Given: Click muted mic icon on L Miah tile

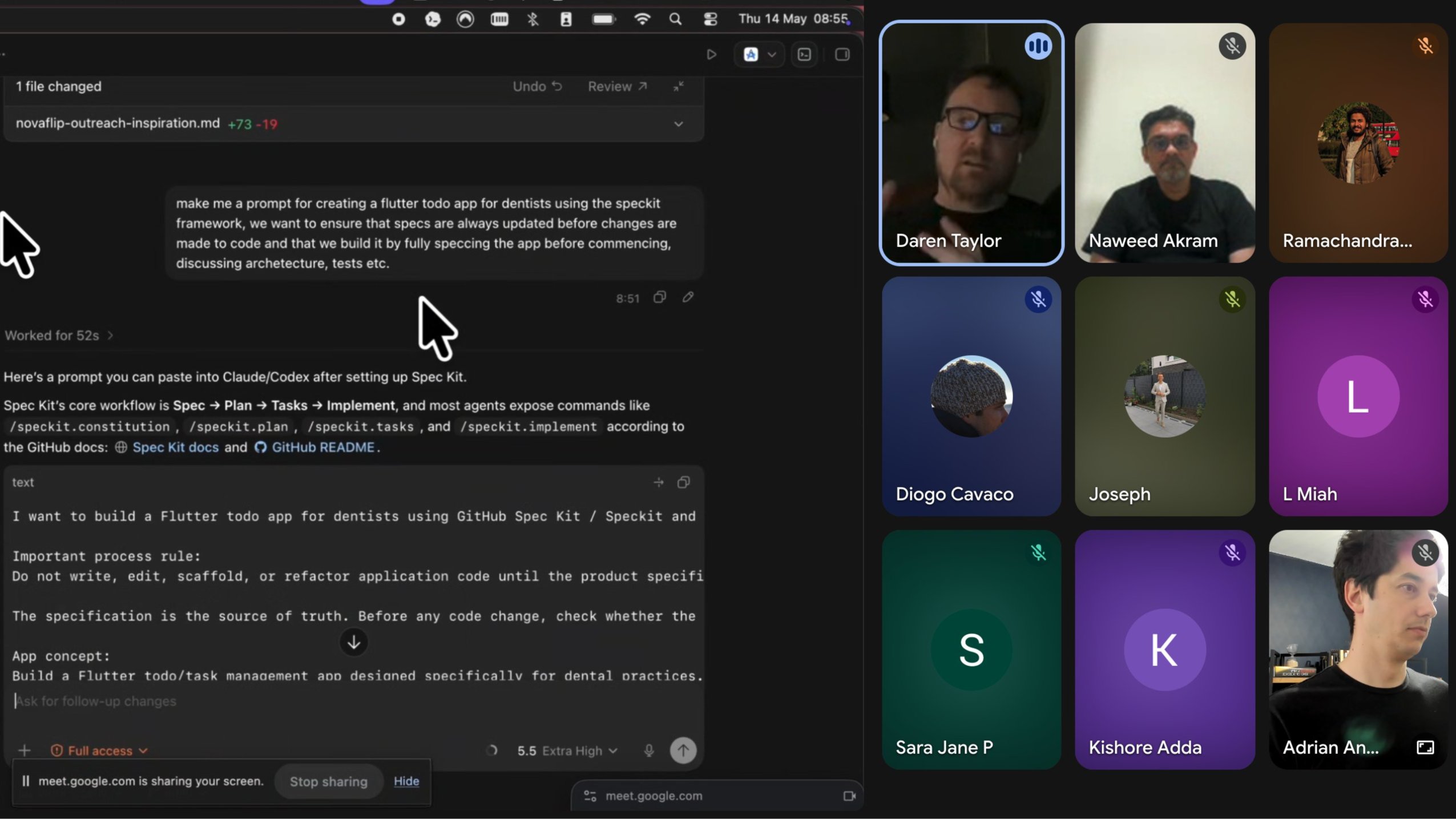Looking at the screenshot, I should (x=1425, y=300).
